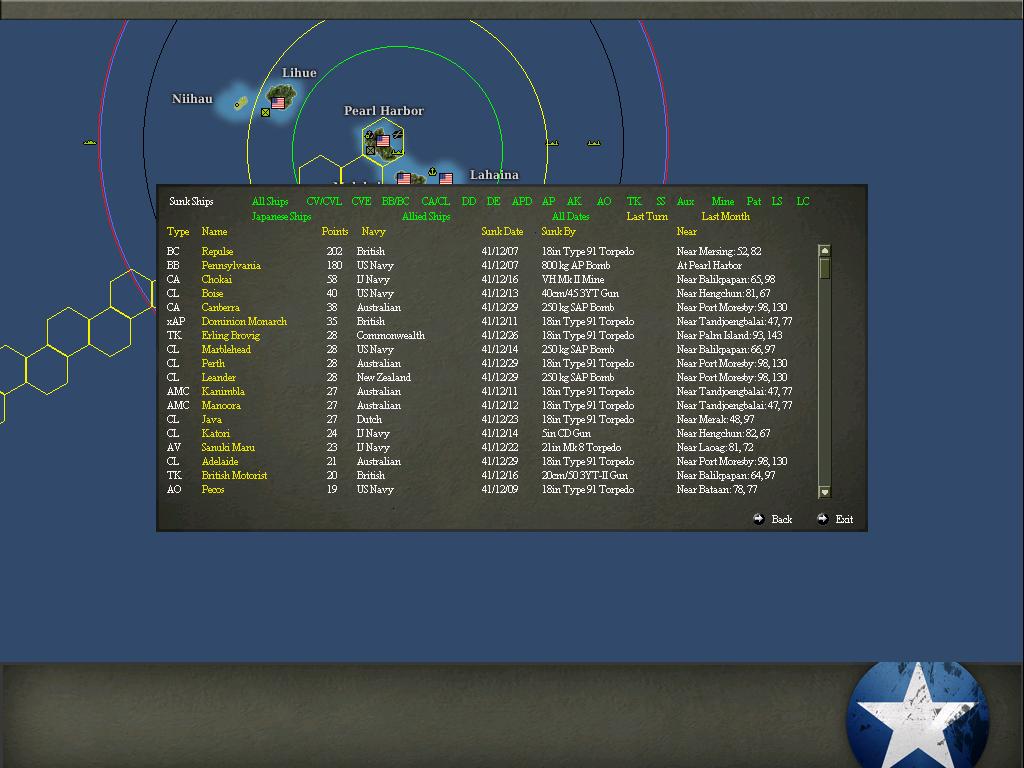Open ship Pennsylvania details

coord(231,265)
